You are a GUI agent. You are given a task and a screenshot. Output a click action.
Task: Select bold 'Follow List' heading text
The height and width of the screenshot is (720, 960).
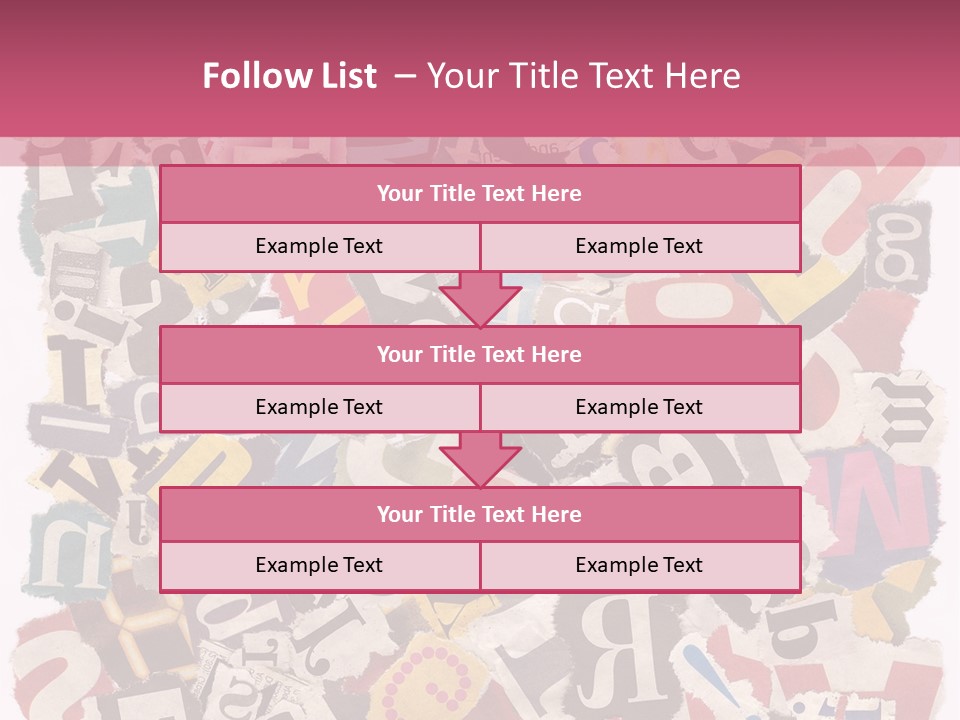tap(289, 76)
